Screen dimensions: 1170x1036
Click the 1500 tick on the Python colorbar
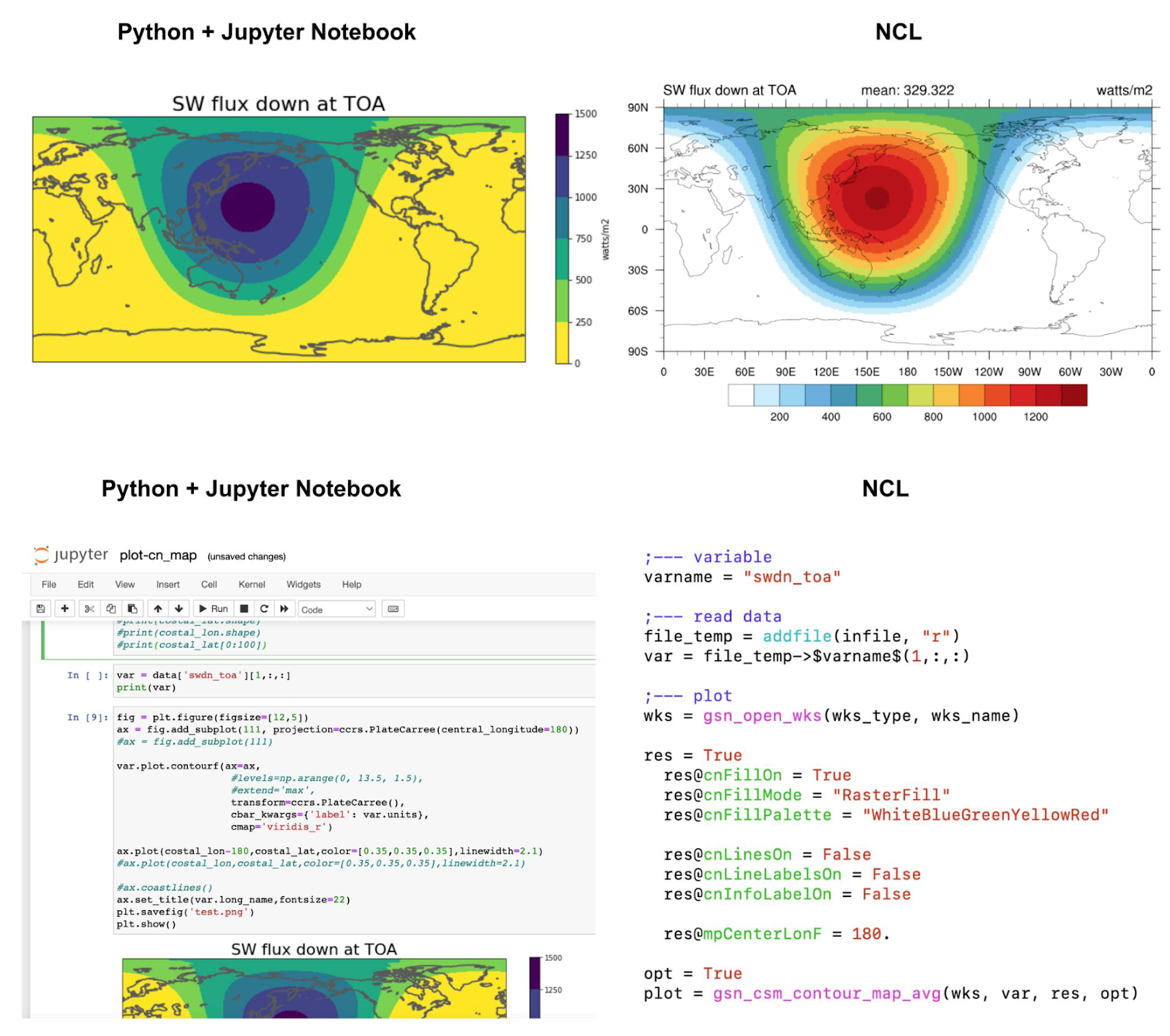click(586, 113)
